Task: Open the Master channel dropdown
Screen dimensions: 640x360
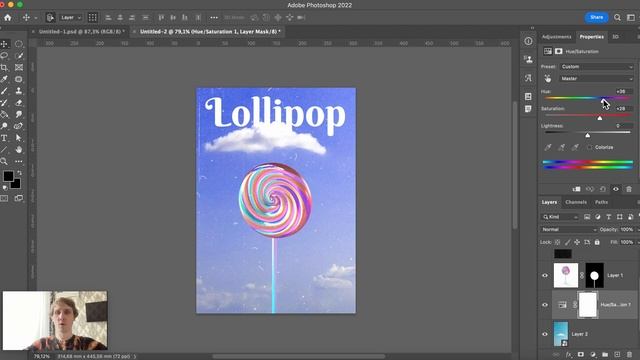Action: [x=597, y=78]
